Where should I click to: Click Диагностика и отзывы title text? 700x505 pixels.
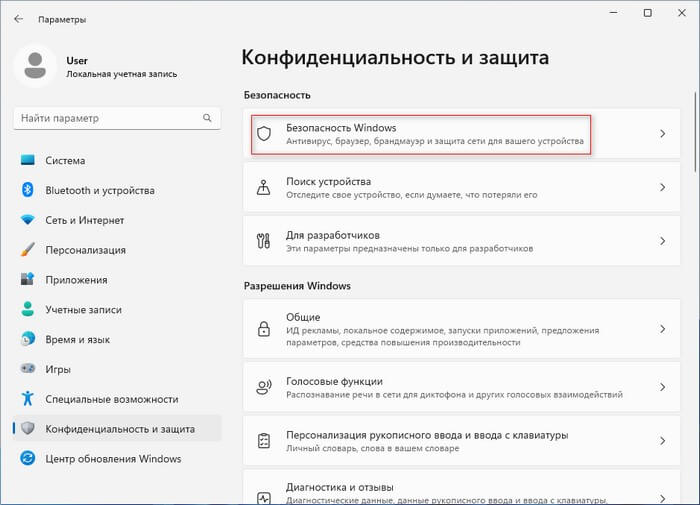point(340,487)
